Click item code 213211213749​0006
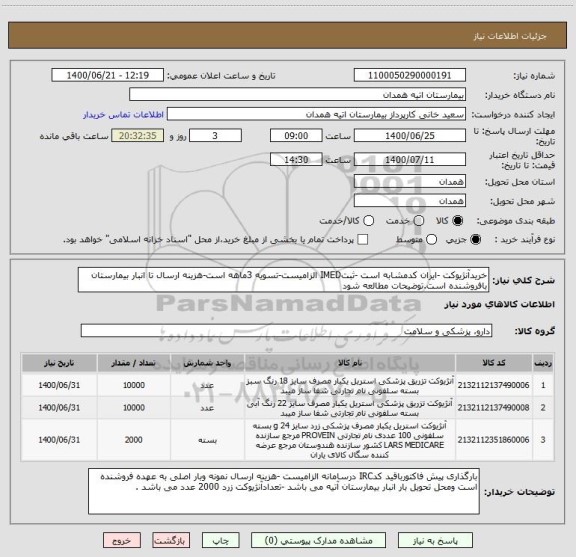 (x=493, y=385)
